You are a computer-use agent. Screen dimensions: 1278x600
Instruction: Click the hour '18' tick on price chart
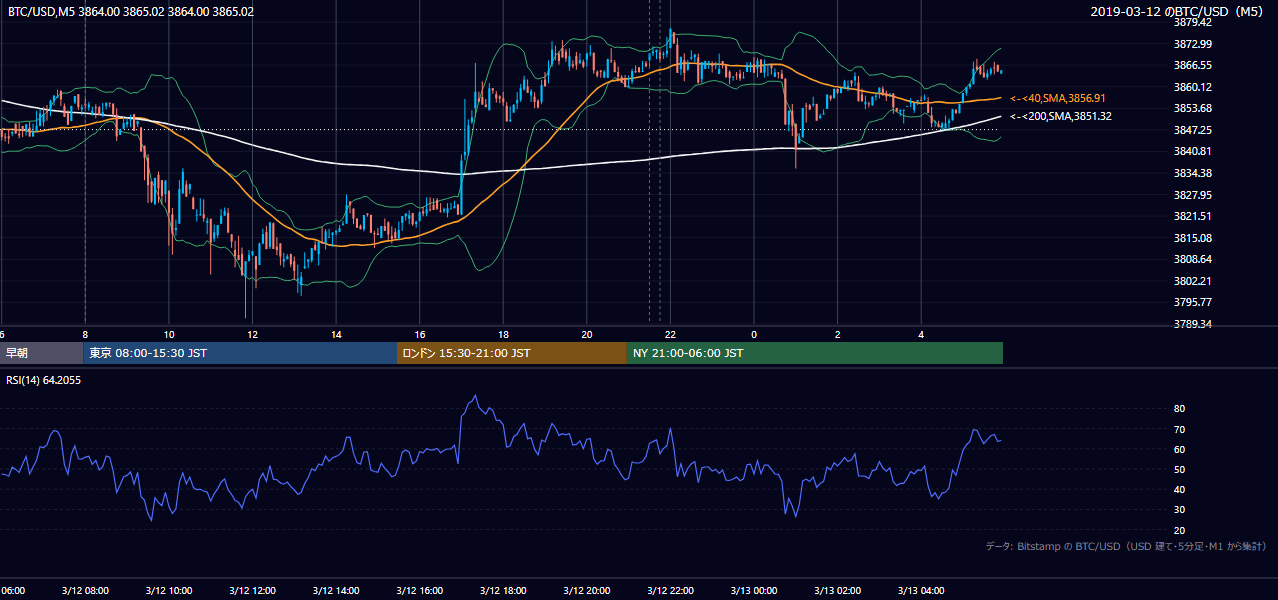503,334
